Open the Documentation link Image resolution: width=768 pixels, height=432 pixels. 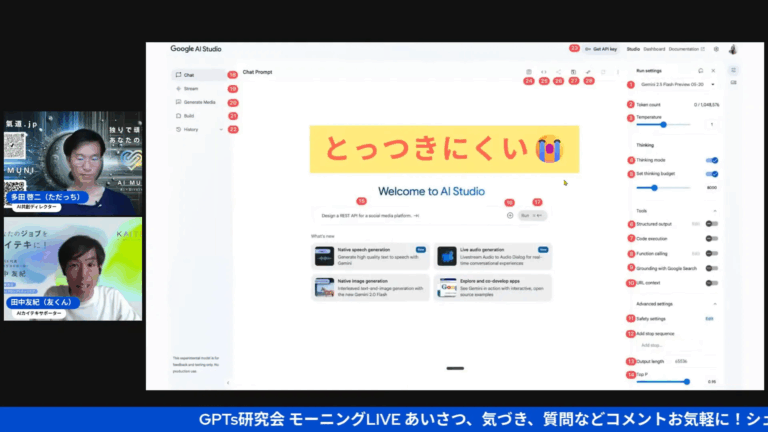[x=686, y=49]
